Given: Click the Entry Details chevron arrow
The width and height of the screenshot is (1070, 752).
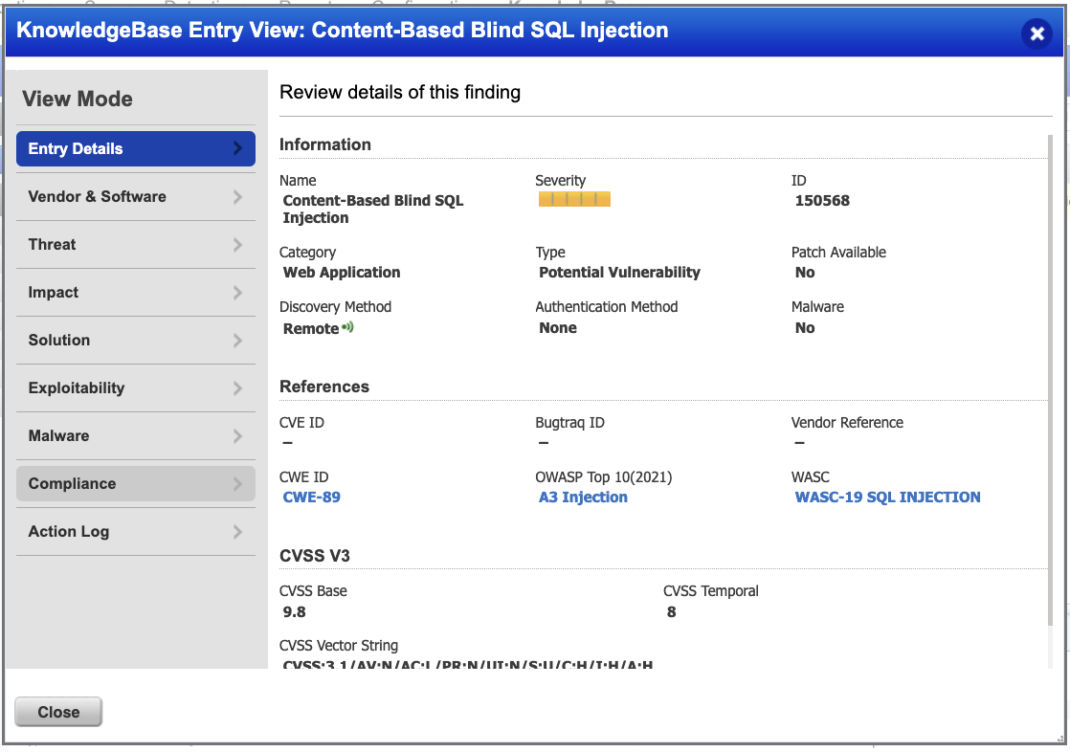Looking at the screenshot, I should pyautogui.click(x=237, y=148).
